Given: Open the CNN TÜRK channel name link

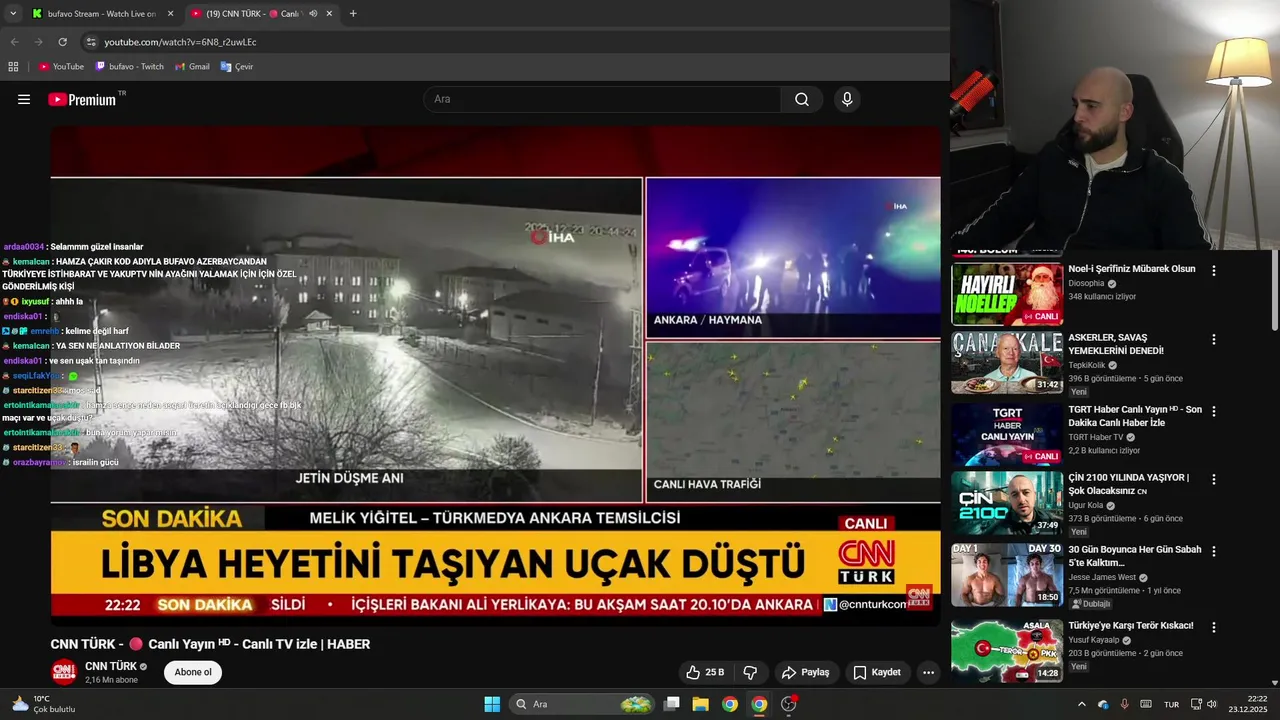Looking at the screenshot, I should tap(111, 666).
